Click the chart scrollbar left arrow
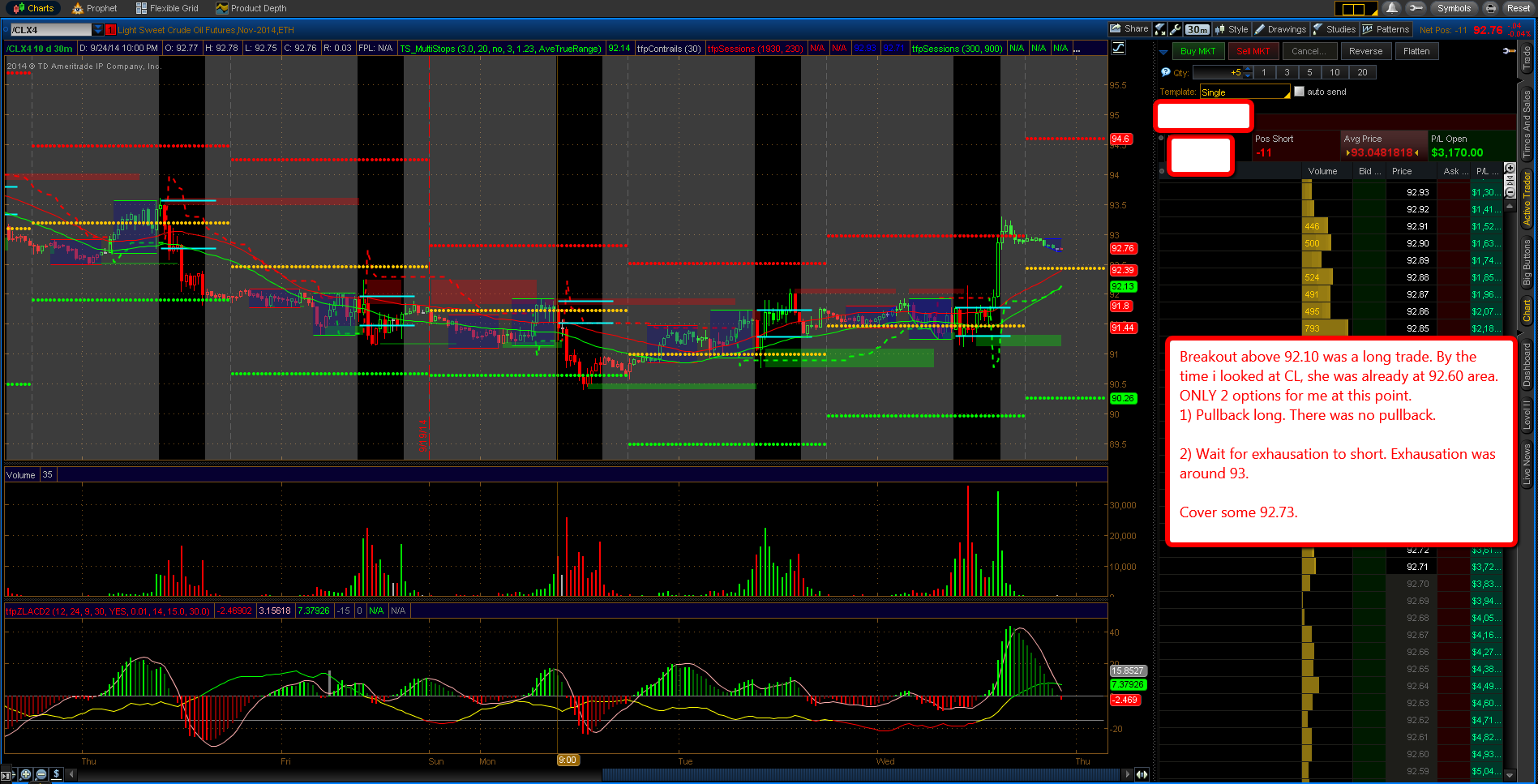Screen dimensions: 1538x784 click(71, 774)
